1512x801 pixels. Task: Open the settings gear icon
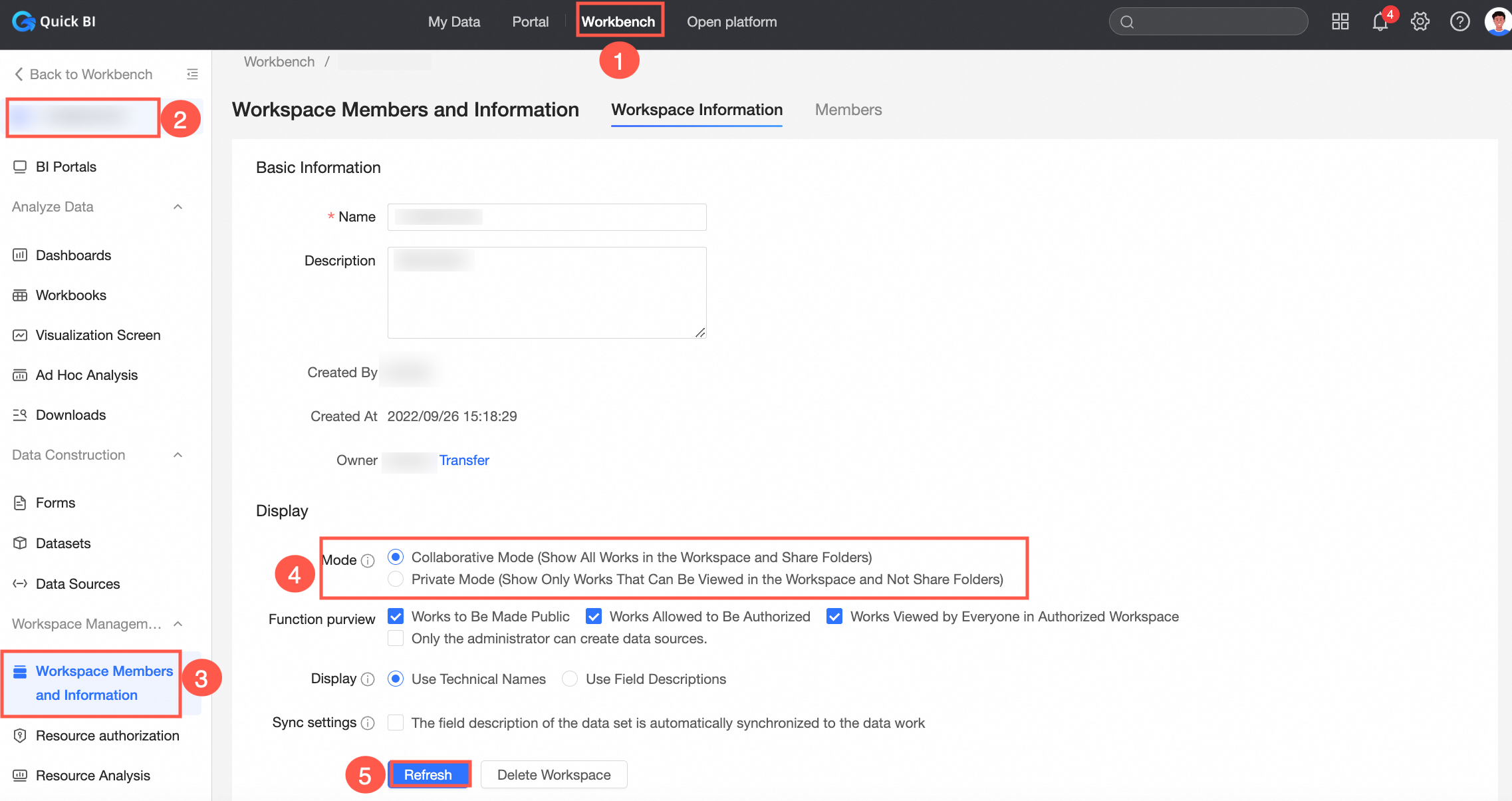[x=1420, y=21]
